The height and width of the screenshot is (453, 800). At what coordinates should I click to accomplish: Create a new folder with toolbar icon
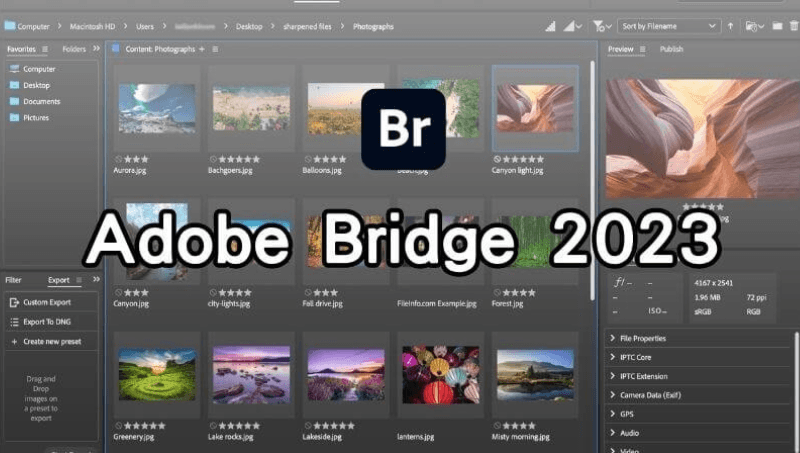777,26
